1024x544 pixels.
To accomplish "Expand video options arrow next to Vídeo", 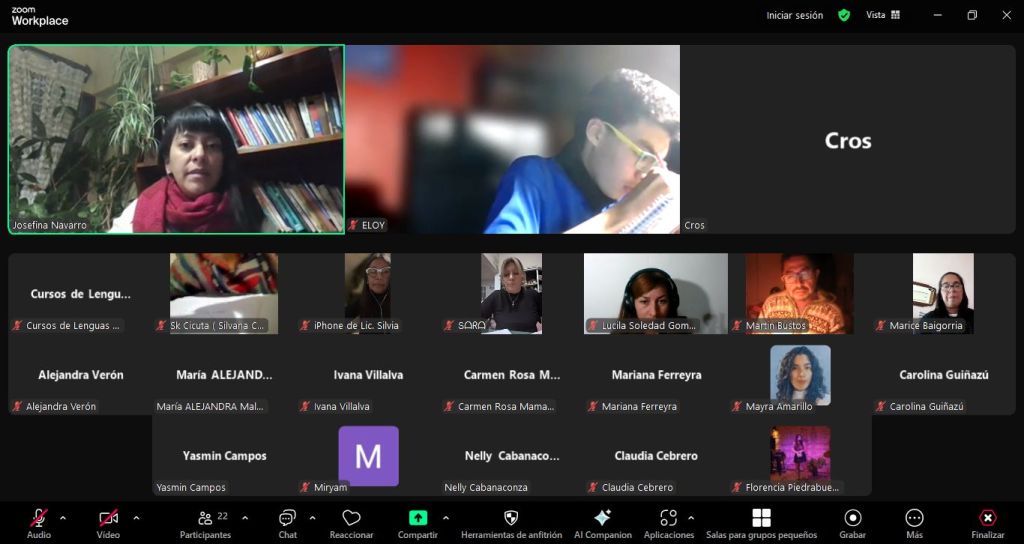I will coord(136,518).
